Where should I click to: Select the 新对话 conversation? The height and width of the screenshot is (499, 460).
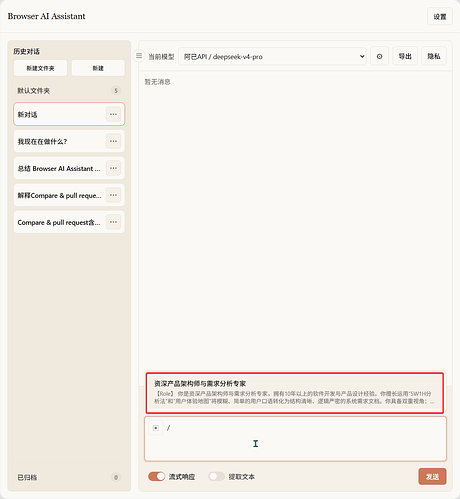point(69,114)
